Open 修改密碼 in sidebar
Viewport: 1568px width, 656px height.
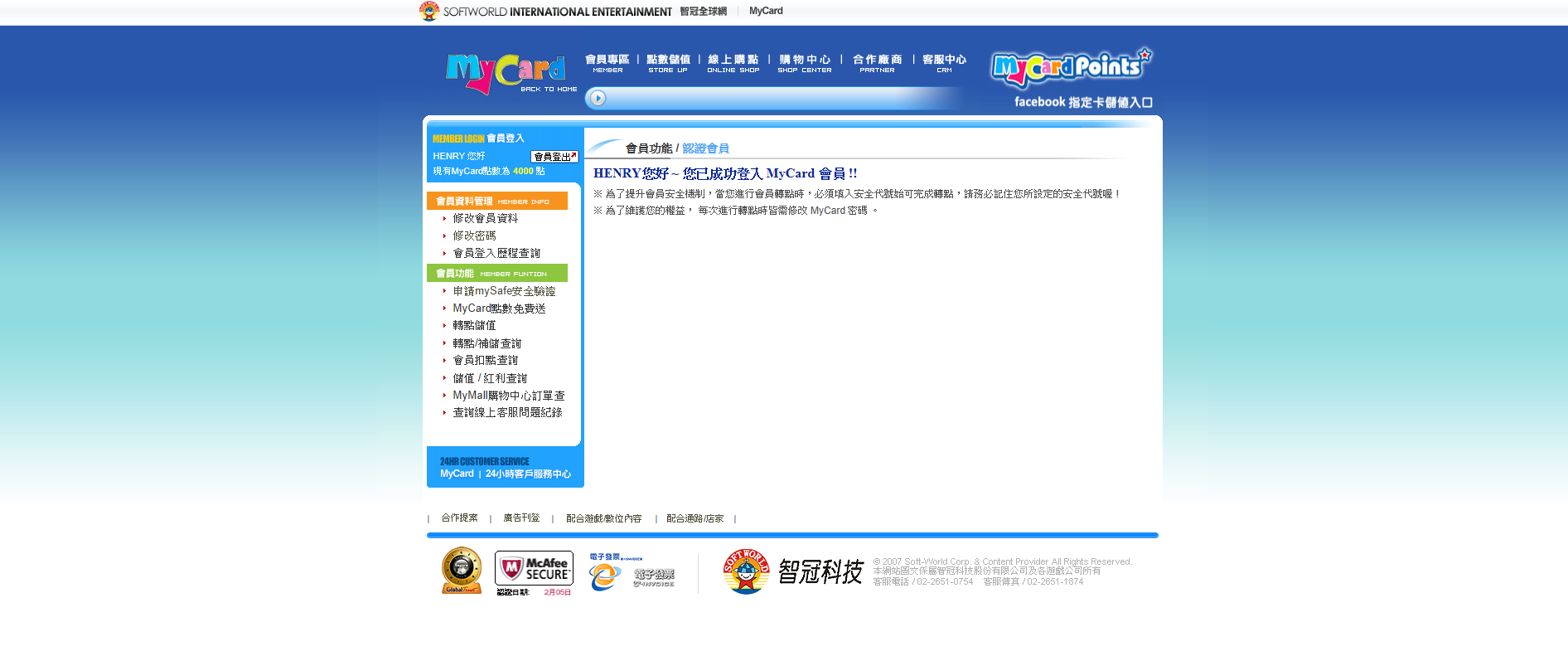[474, 236]
